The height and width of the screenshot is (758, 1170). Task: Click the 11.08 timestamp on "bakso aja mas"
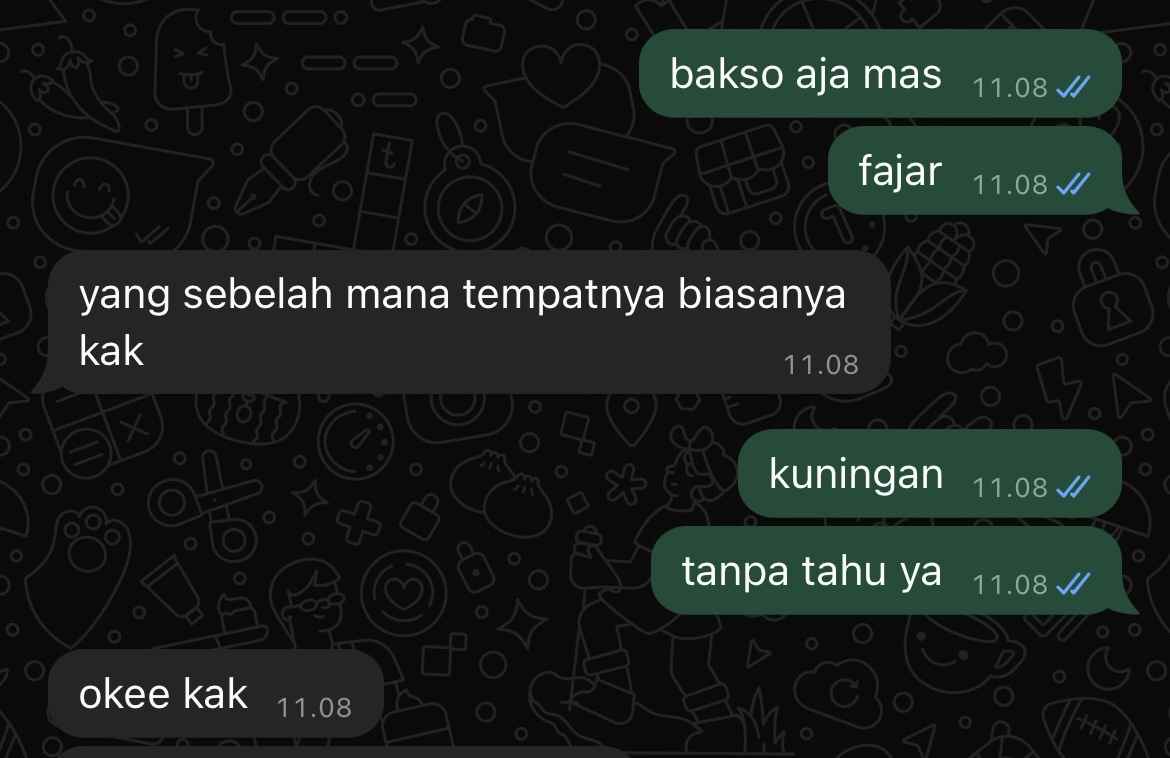(1010, 88)
